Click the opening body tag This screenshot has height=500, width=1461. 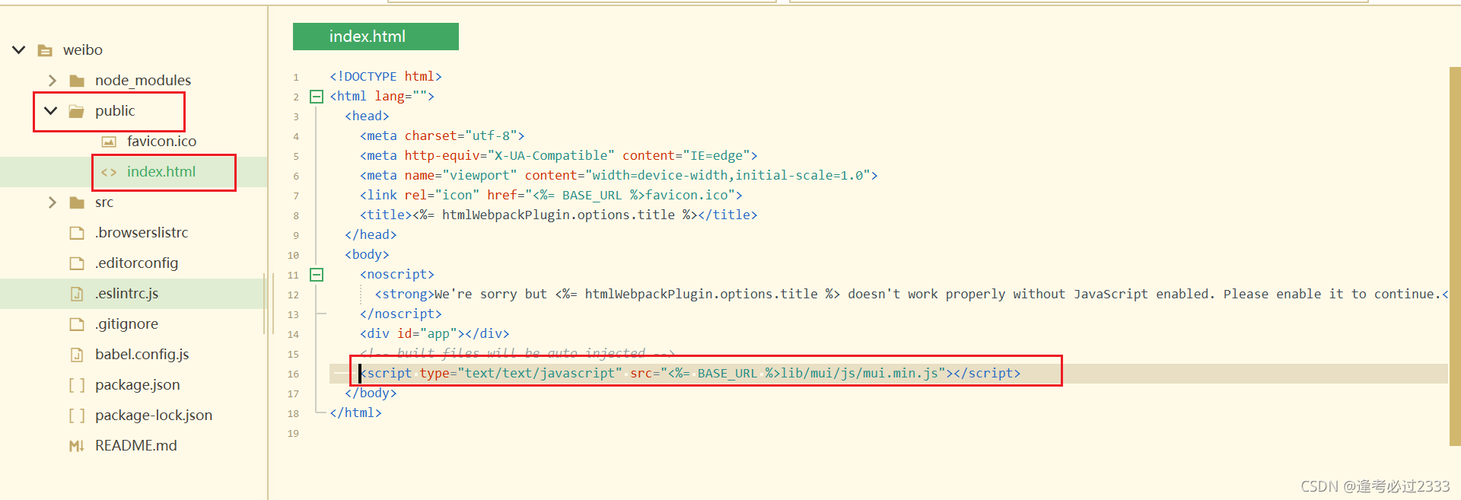(367, 255)
